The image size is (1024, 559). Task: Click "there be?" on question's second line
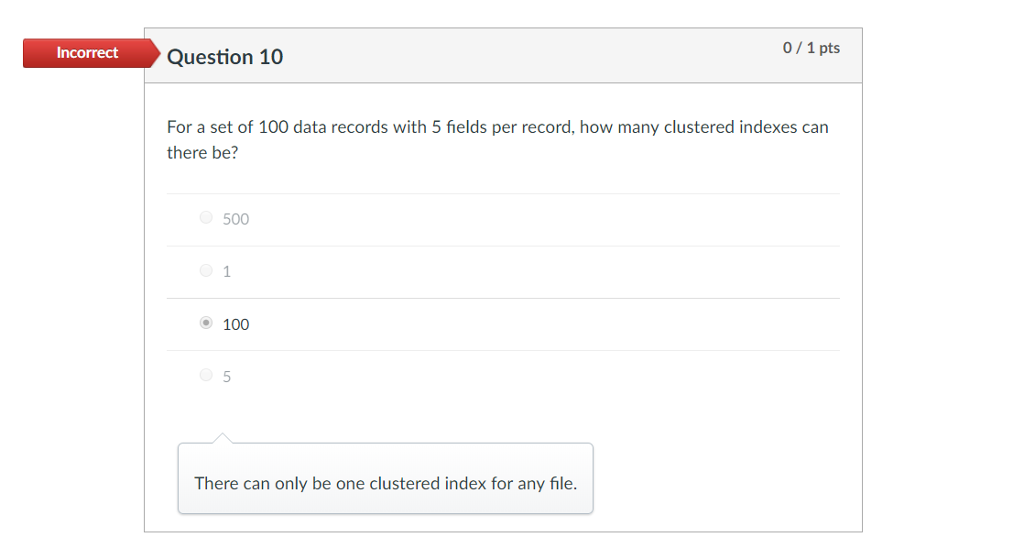[x=202, y=153]
